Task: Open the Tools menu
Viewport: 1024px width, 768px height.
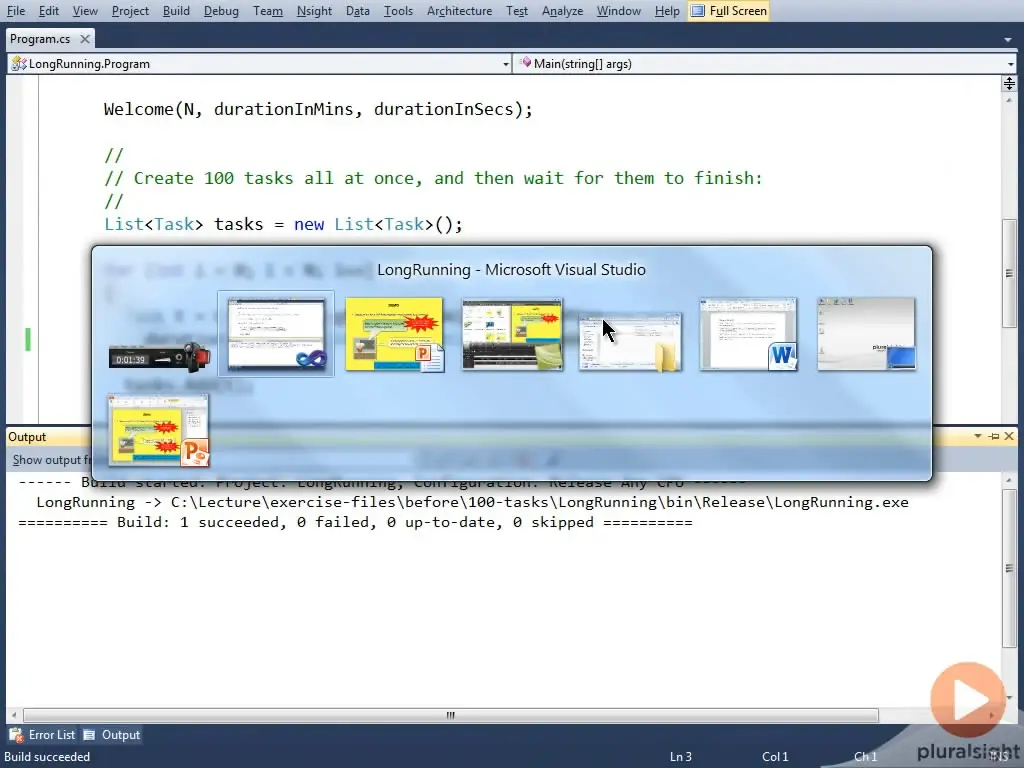Action: coord(398,11)
